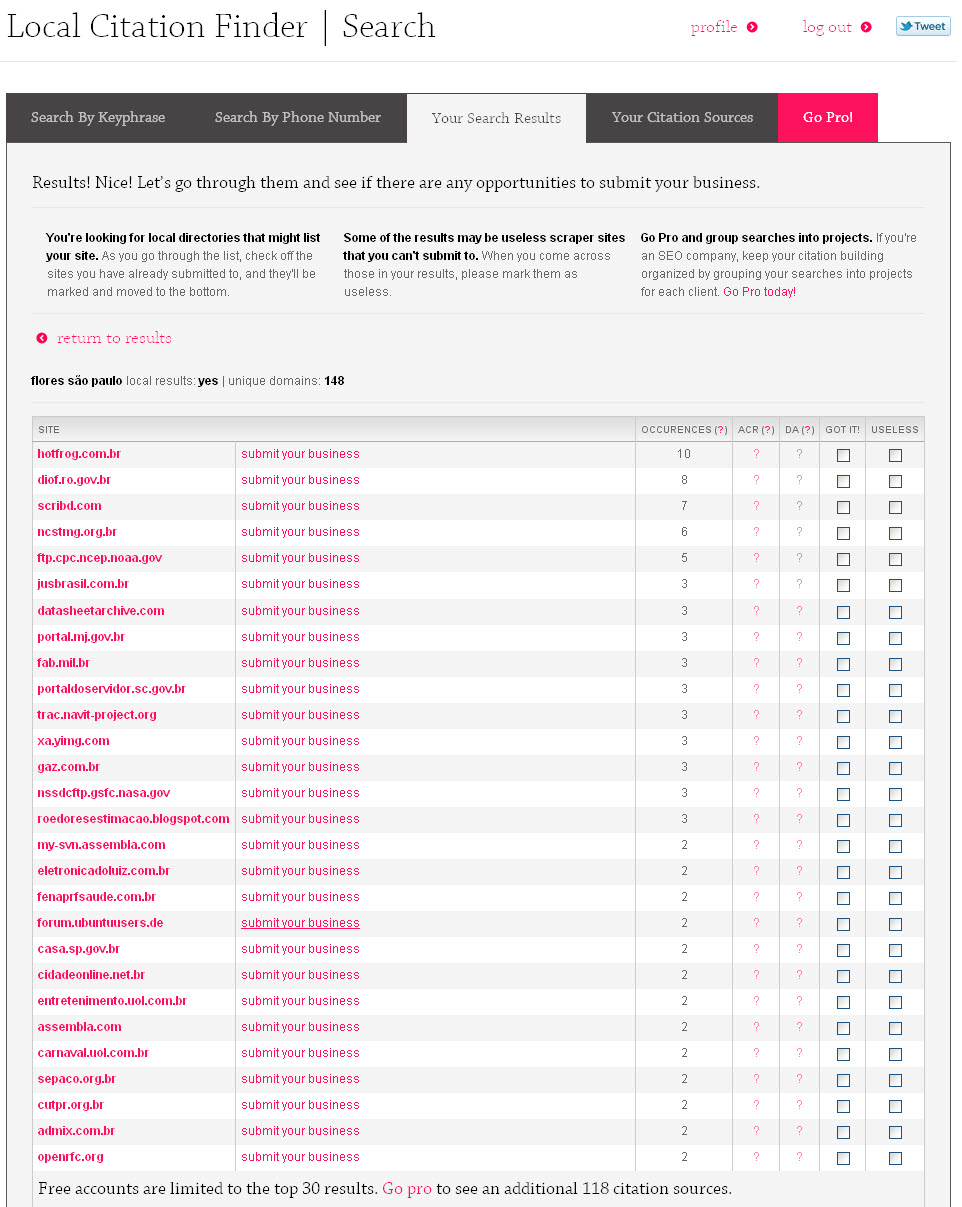Mark forum.ubuntuusers.de as useless
The width and height of the screenshot is (962, 1207).
point(895,924)
